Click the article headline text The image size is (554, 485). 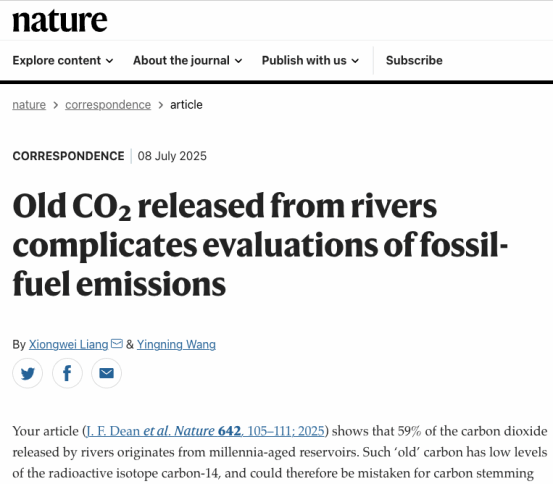pyautogui.click(x=260, y=244)
